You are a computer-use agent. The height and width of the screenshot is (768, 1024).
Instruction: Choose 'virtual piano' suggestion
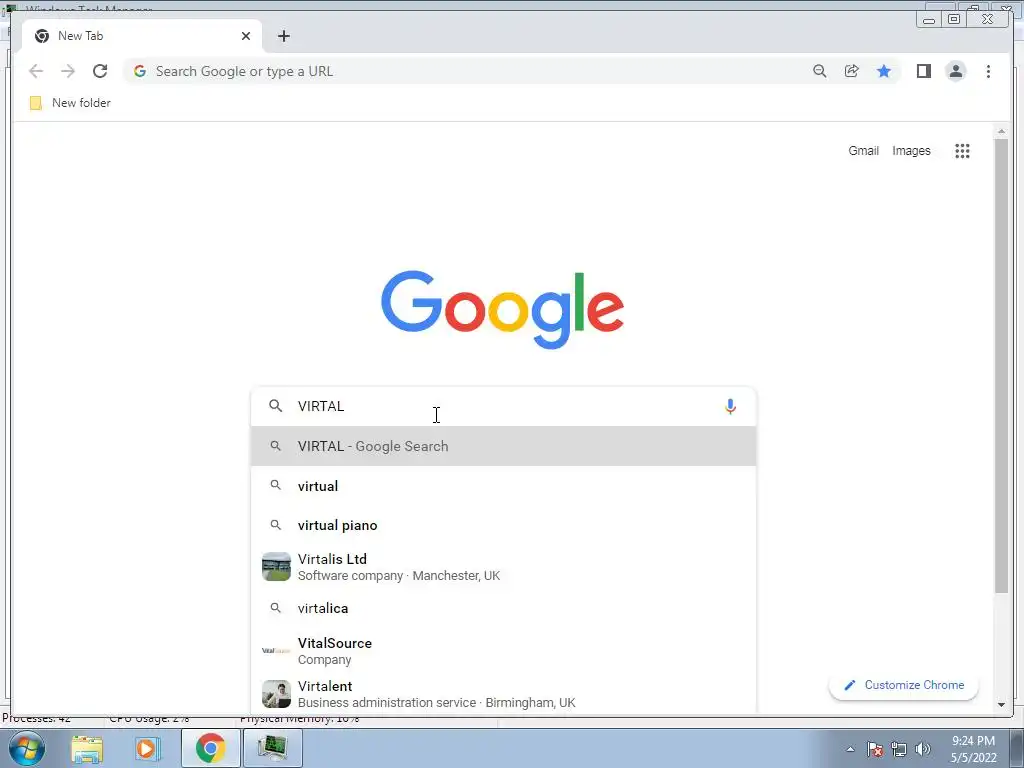pyautogui.click(x=503, y=525)
